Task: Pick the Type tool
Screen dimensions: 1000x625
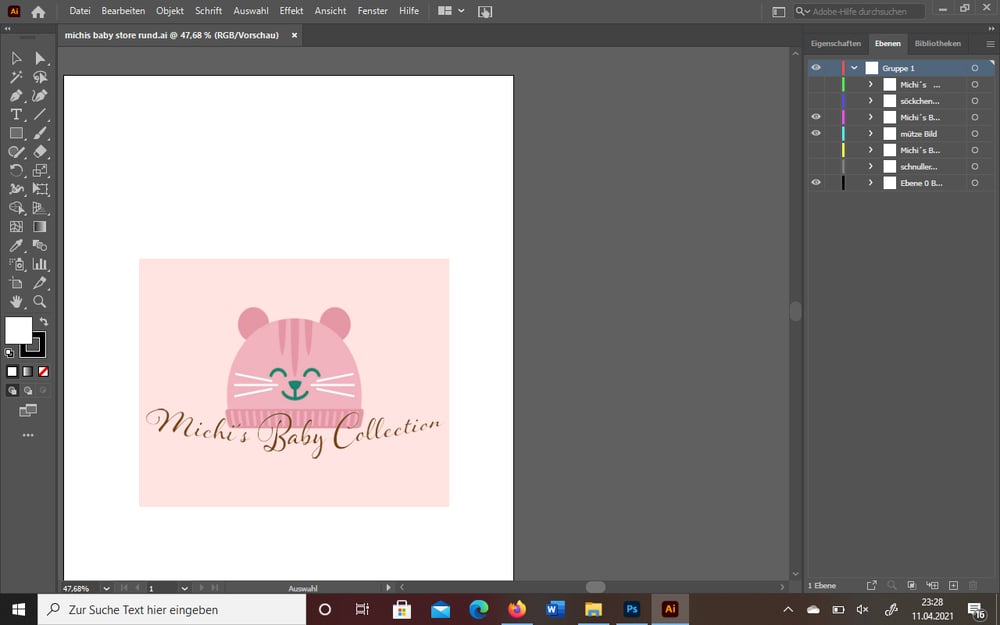Action: [x=16, y=115]
